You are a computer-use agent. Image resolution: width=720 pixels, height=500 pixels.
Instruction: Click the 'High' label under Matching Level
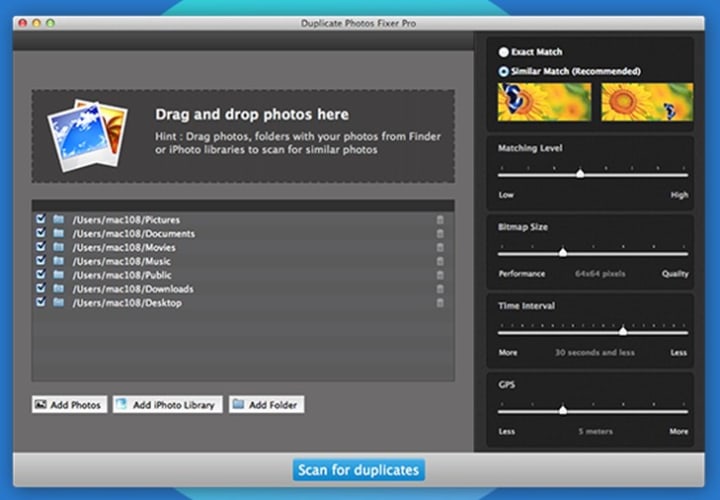679,195
